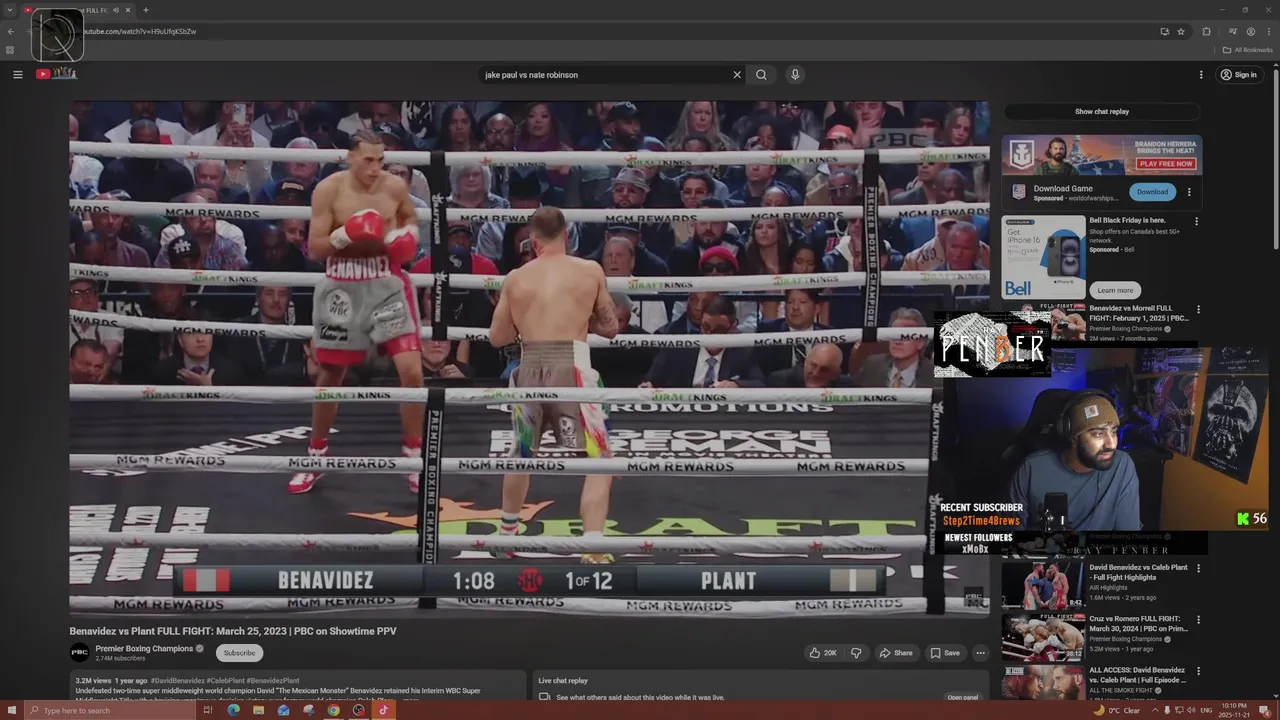Launch Microsoft Edge from taskbar

pos(233,710)
